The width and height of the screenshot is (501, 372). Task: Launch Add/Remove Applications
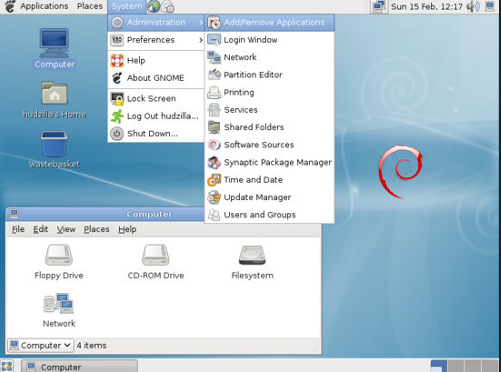click(270, 22)
